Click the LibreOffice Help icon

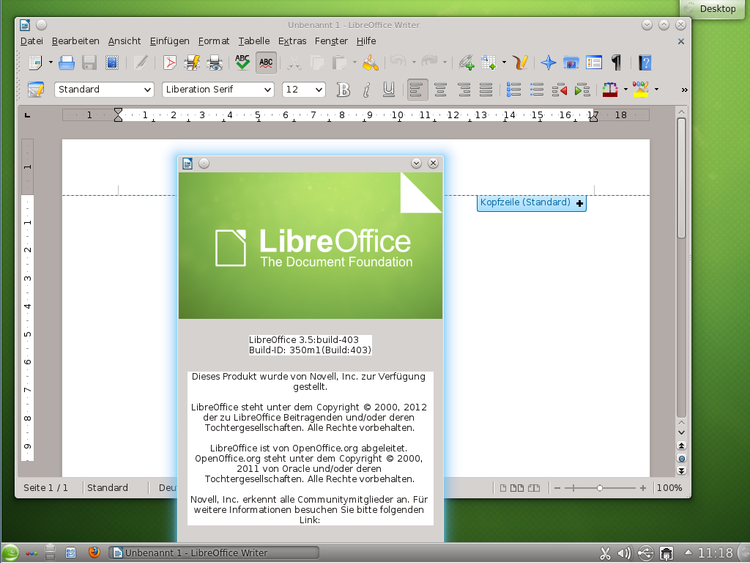point(645,63)
